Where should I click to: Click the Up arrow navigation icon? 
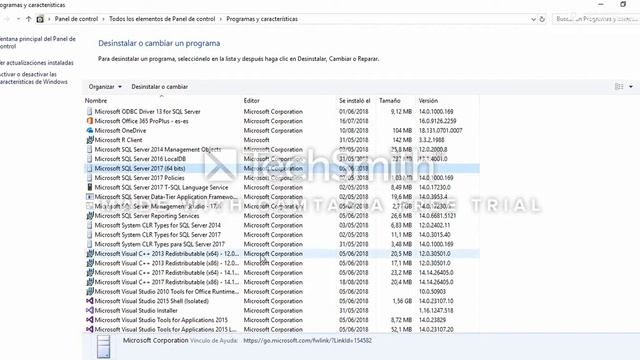pyautogui.click(x=29, y=19)
